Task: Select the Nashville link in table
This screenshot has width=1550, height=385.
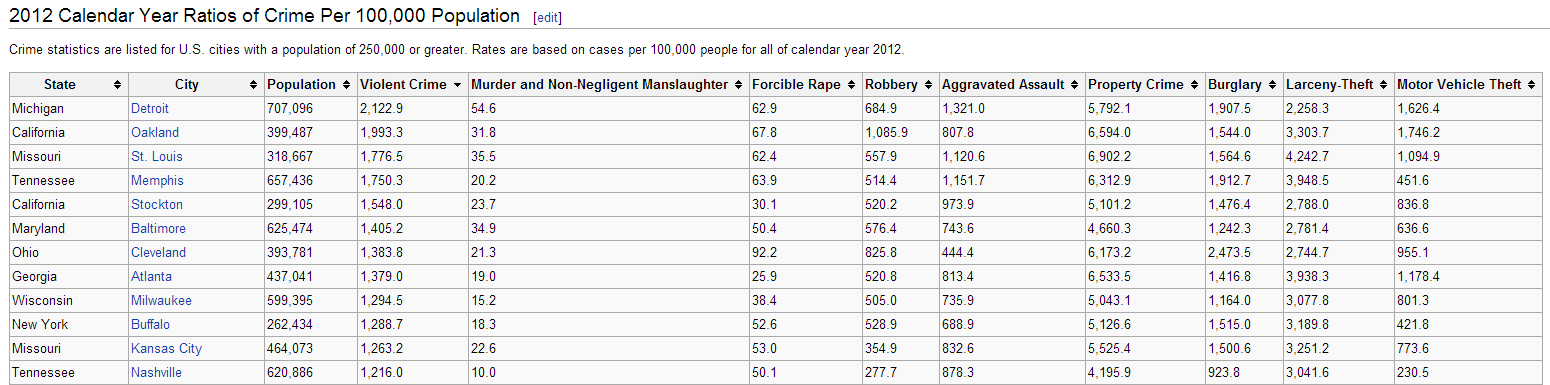Action: click(156, 372)
